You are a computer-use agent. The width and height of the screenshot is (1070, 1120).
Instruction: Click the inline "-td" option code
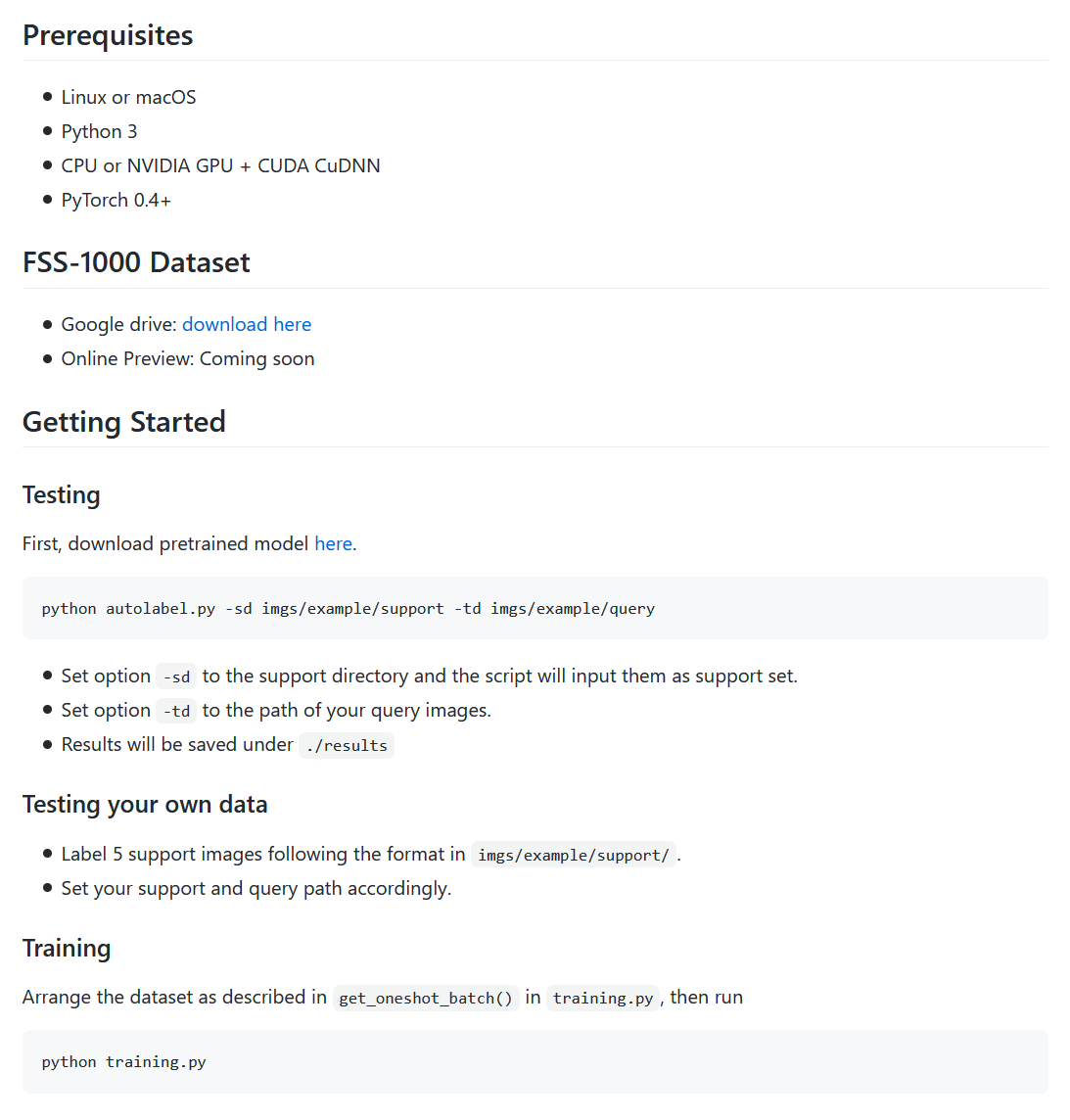pyautogui.click(x=176, y=711)
